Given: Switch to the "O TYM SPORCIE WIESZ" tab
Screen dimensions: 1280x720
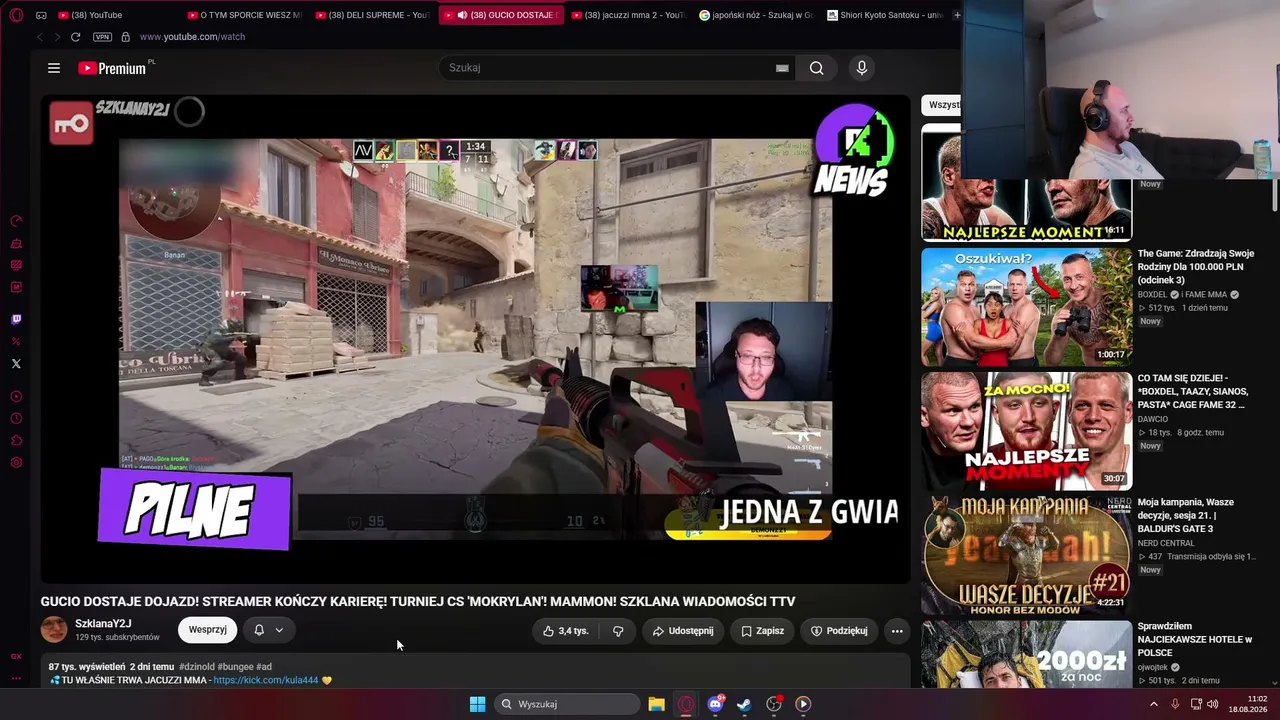Looking at the screenshot, I should pos(245,15).
